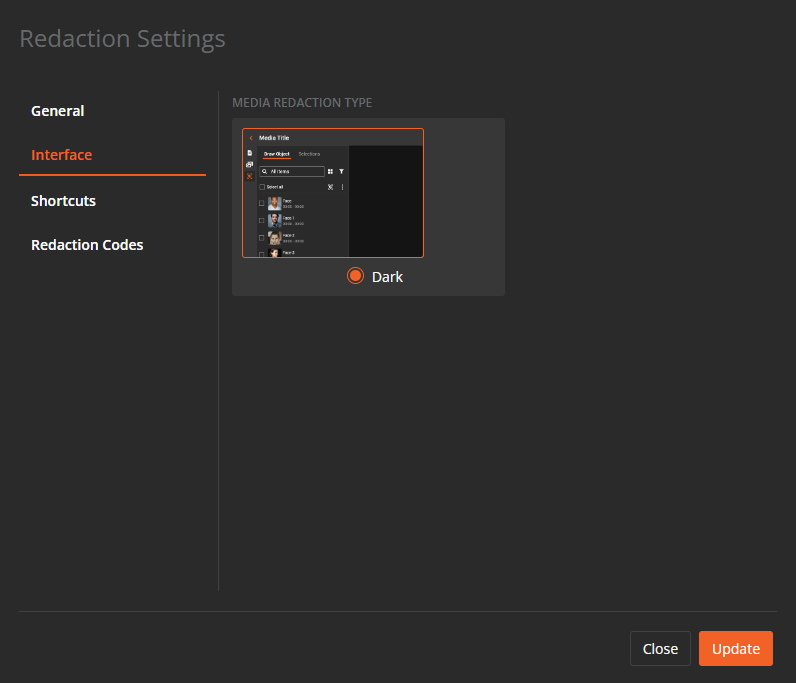
Task: Go to the Redaction Codes section
Action: coord(87,245)
